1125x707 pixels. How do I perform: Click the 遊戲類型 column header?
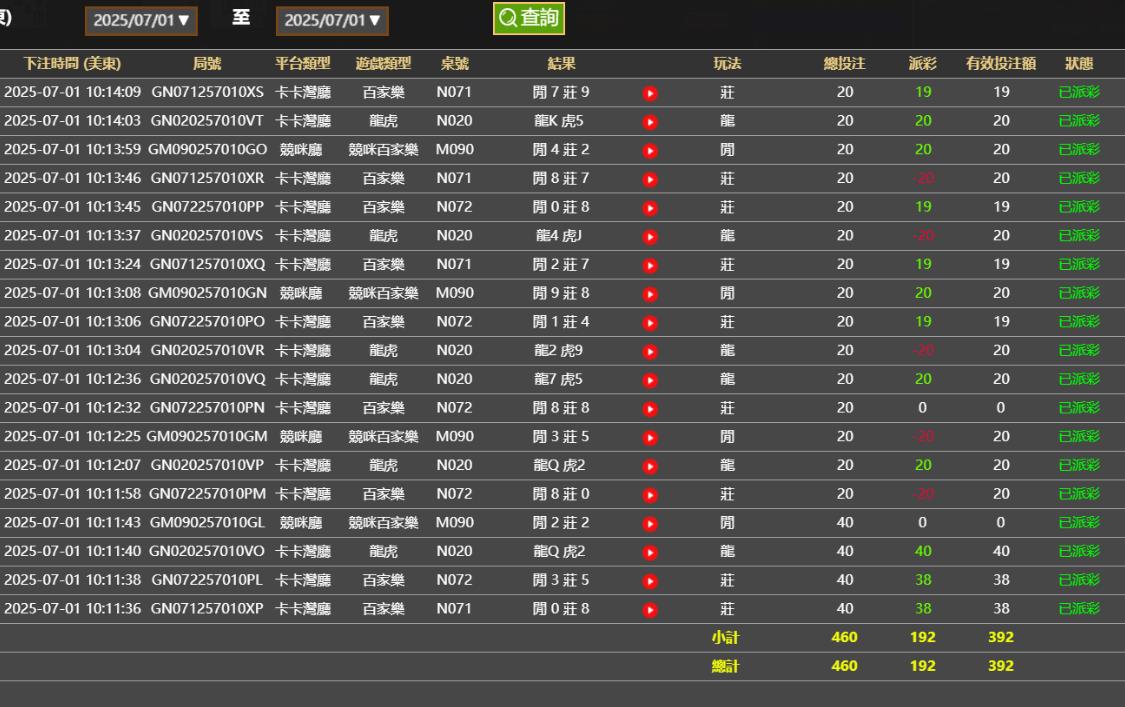tap(383, 64)
